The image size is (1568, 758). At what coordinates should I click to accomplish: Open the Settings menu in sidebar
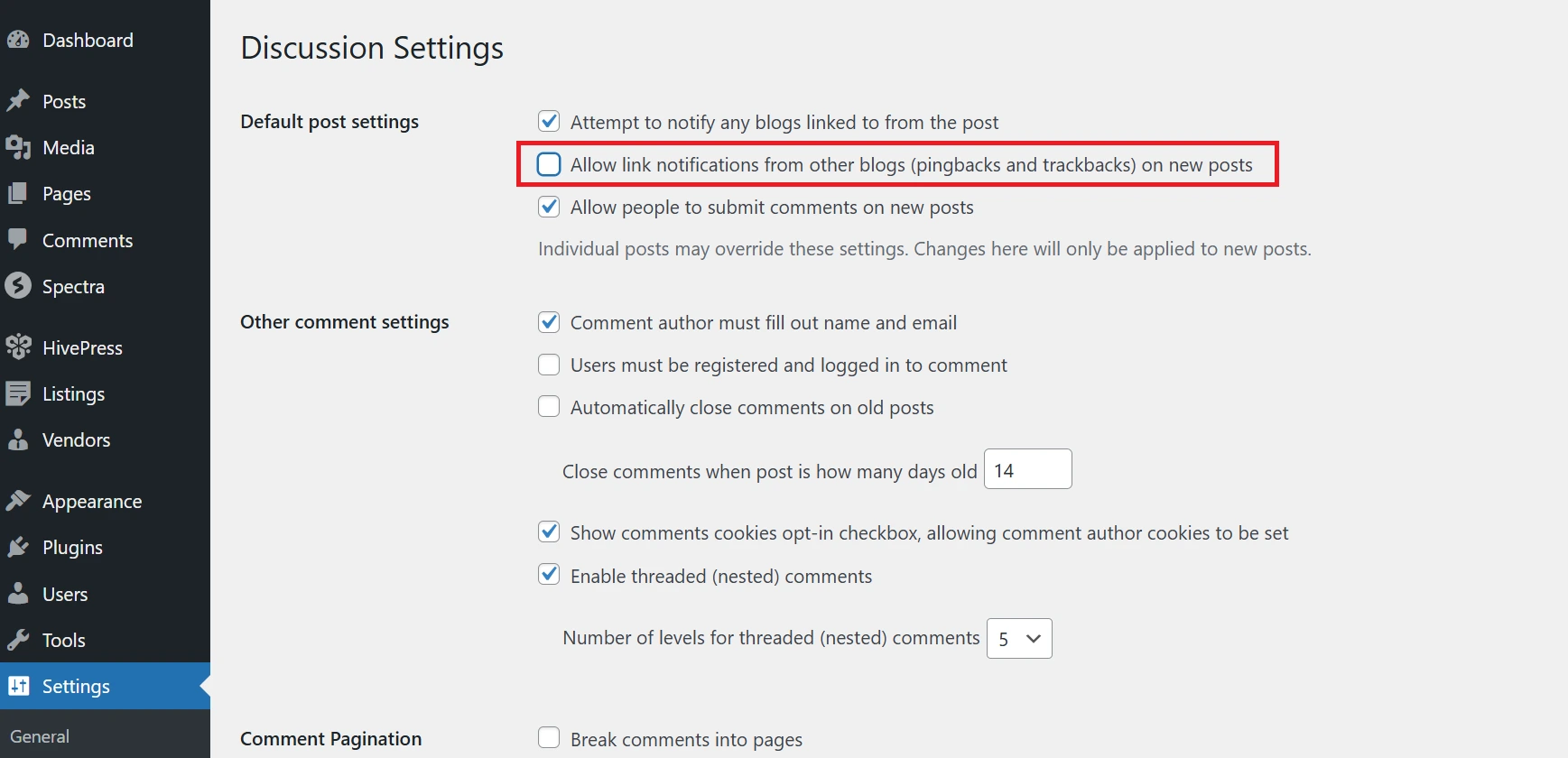(76, 687)
